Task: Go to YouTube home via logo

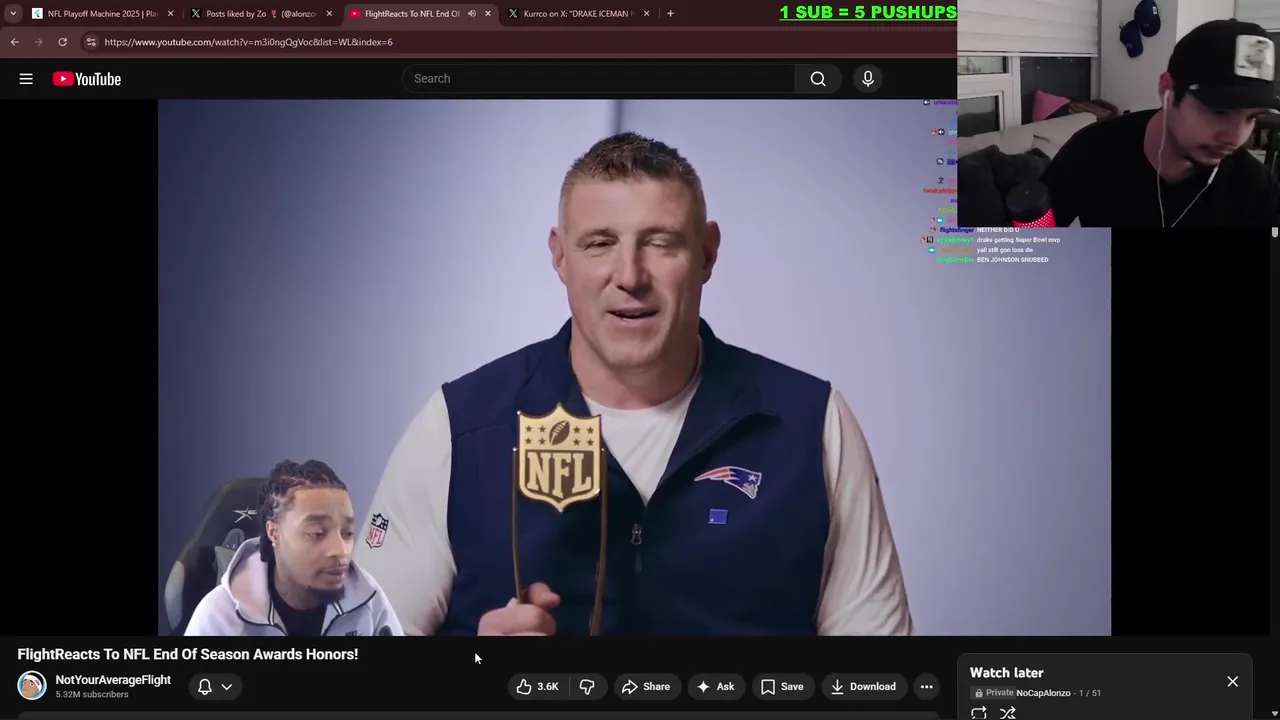Action: (87, 79)
